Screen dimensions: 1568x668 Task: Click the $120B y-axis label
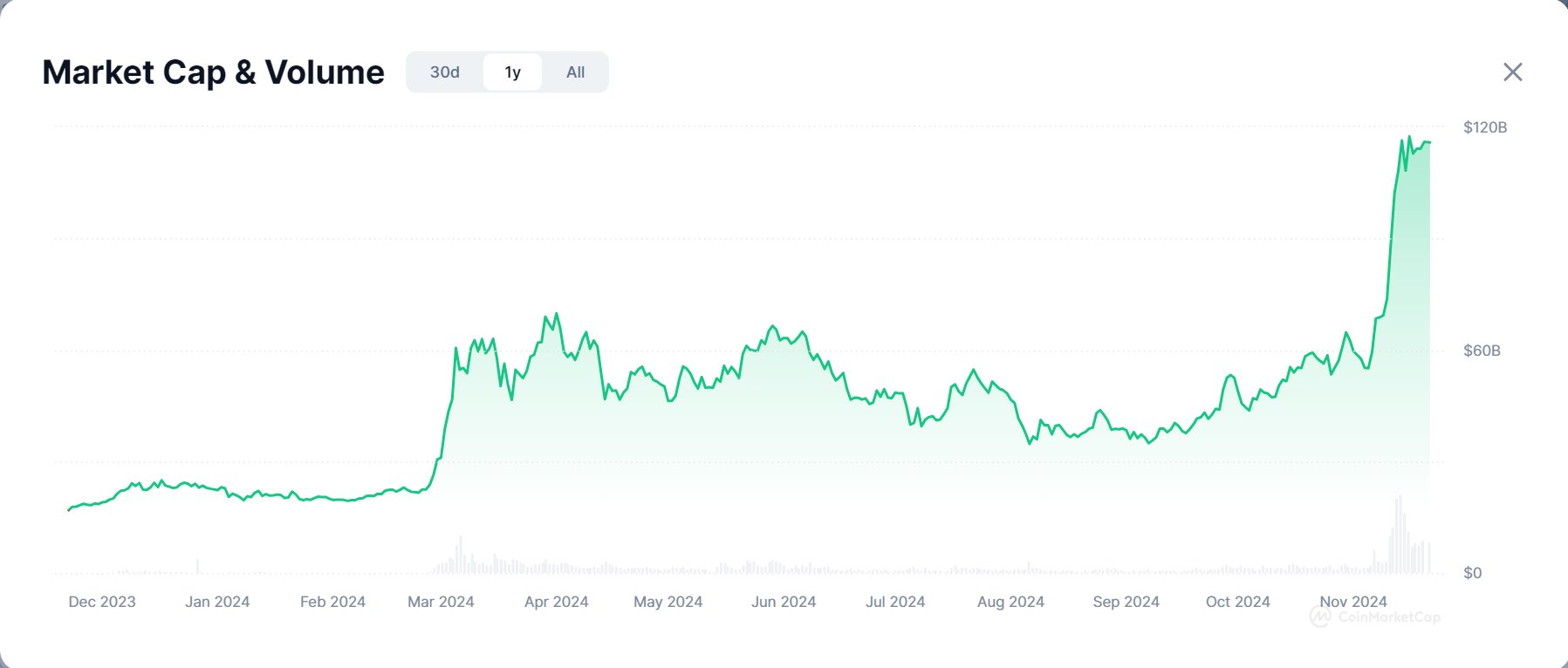tap(1484, 127)
